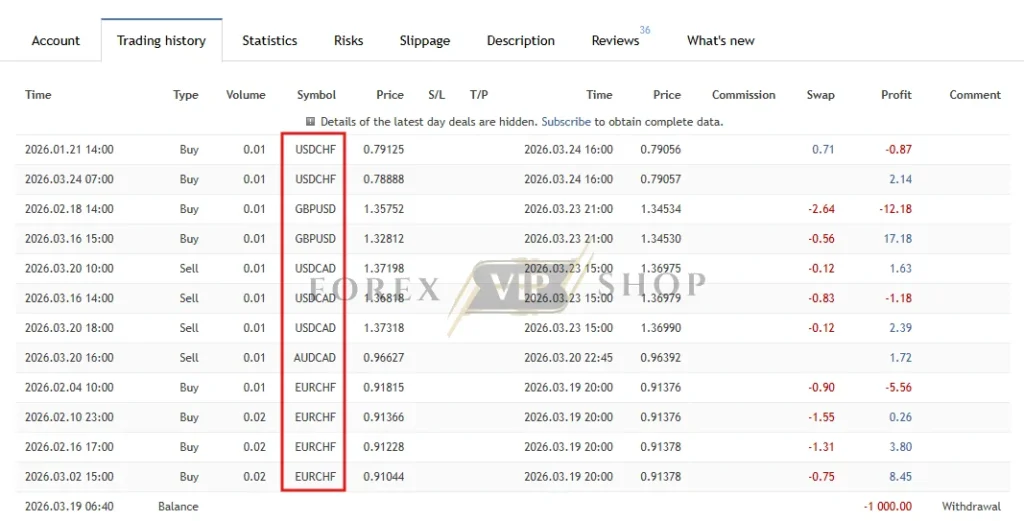Screen dimensions: 1024x521
Task: Click swap value -1.55
Action: pyautogui.click(x=822, y=417)
